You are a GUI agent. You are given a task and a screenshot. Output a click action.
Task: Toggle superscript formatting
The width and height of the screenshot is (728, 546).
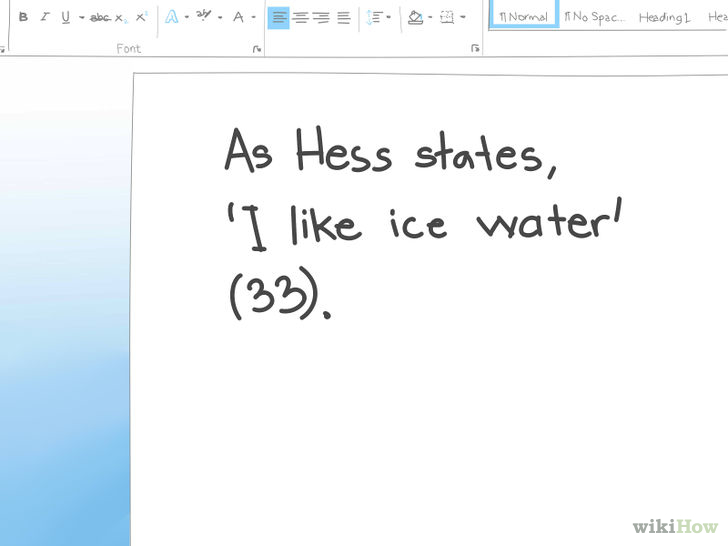[141, 17]
